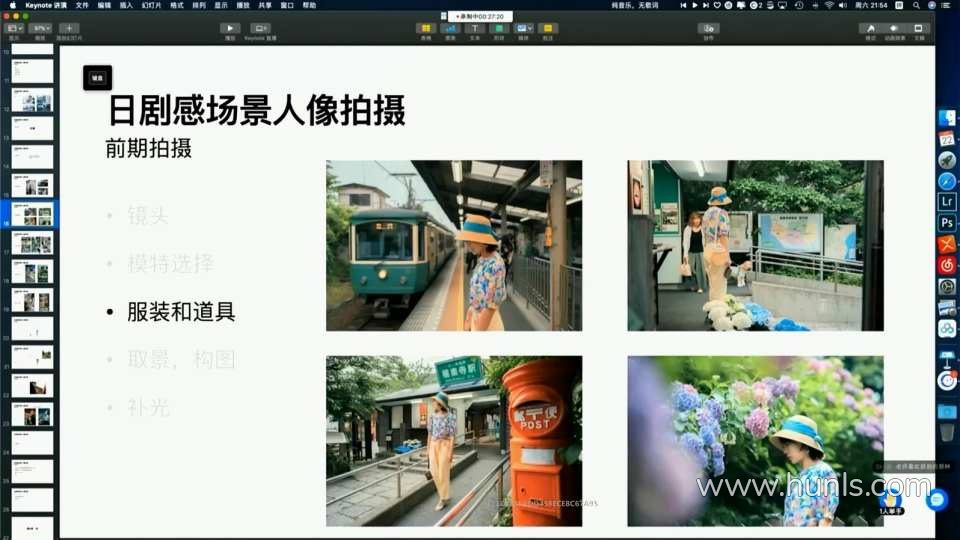The image size is (960, 540).
Task: Click the blue chat bubble button
Action: pos(937,500)
